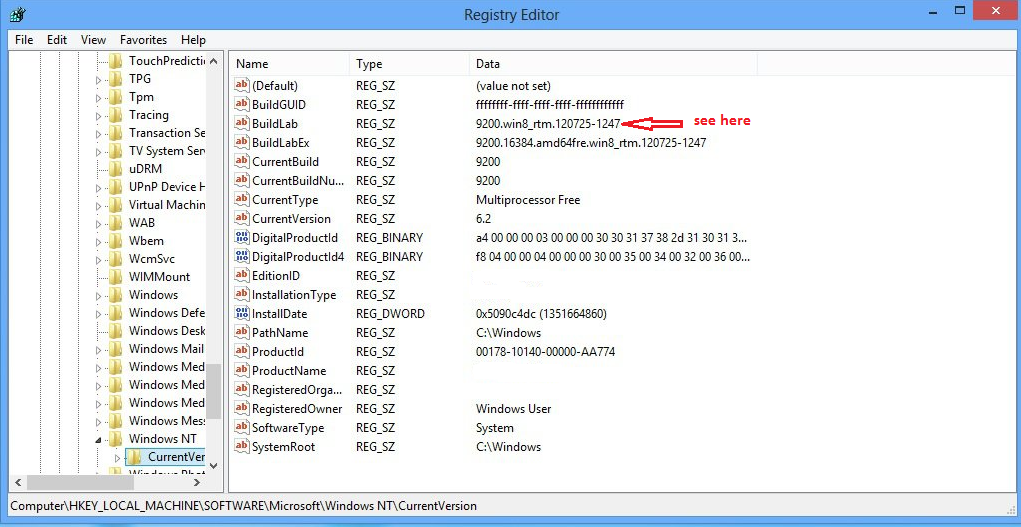
Task: Select the InstallDate DWORD icon
Action: click(x=242, y=313)
